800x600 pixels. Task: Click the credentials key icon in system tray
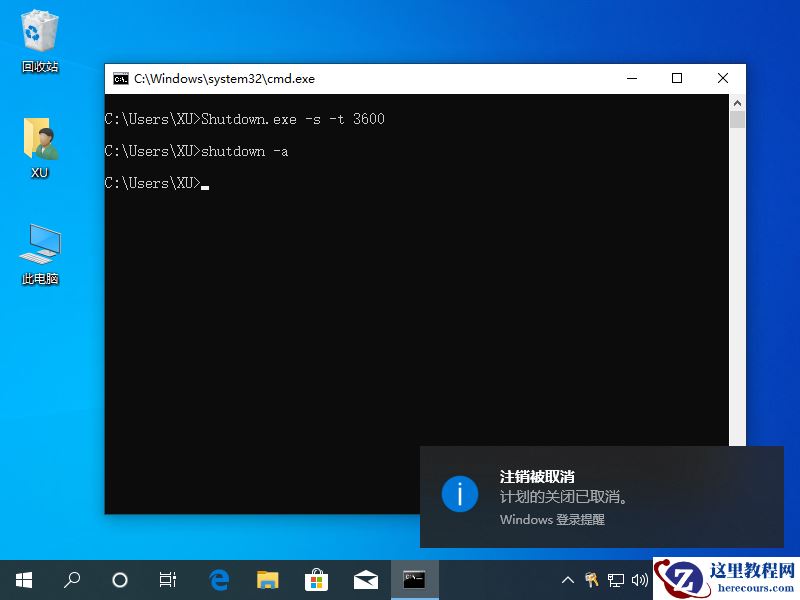(591, 580)
